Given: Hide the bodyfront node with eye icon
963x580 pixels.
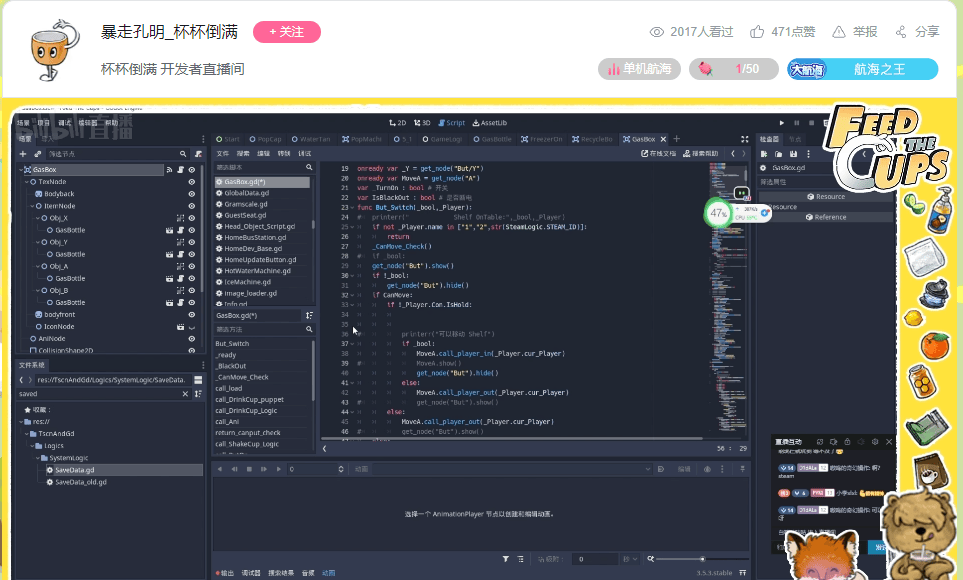Looking at the screenshot, I should tap(191, 314).
